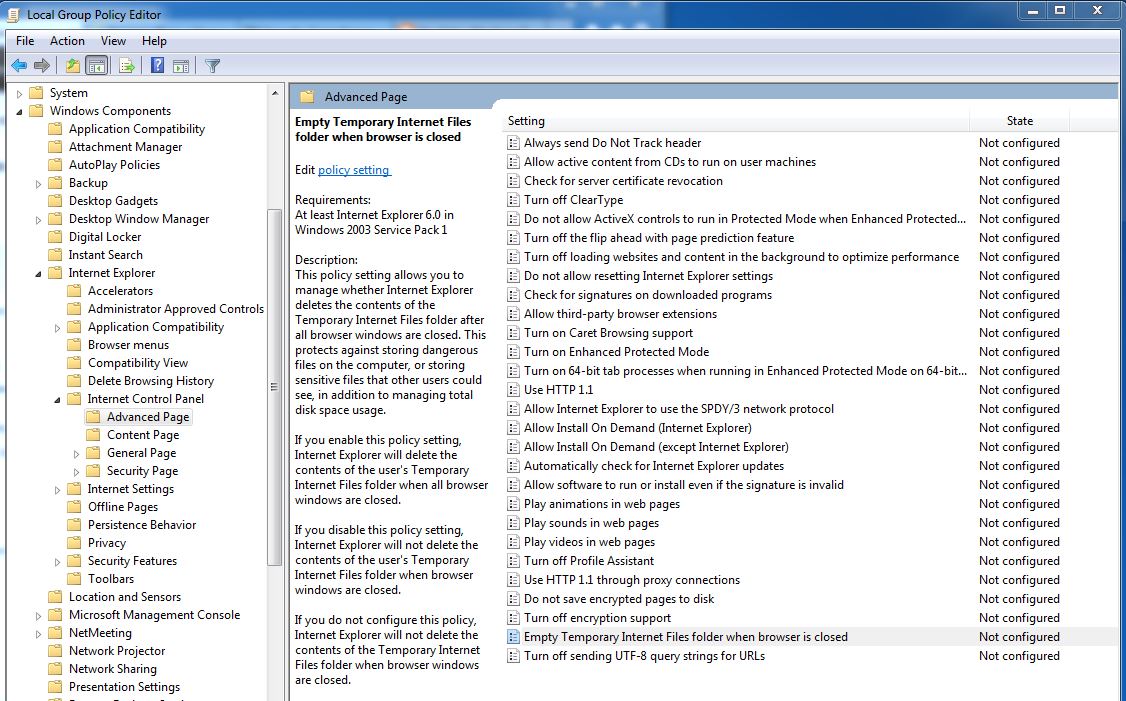Screen dimensions: 1126x701
Task: Select 'Turn on Caret Browsing support' setting
Action: pyautogui.click(x=608, y=333)
